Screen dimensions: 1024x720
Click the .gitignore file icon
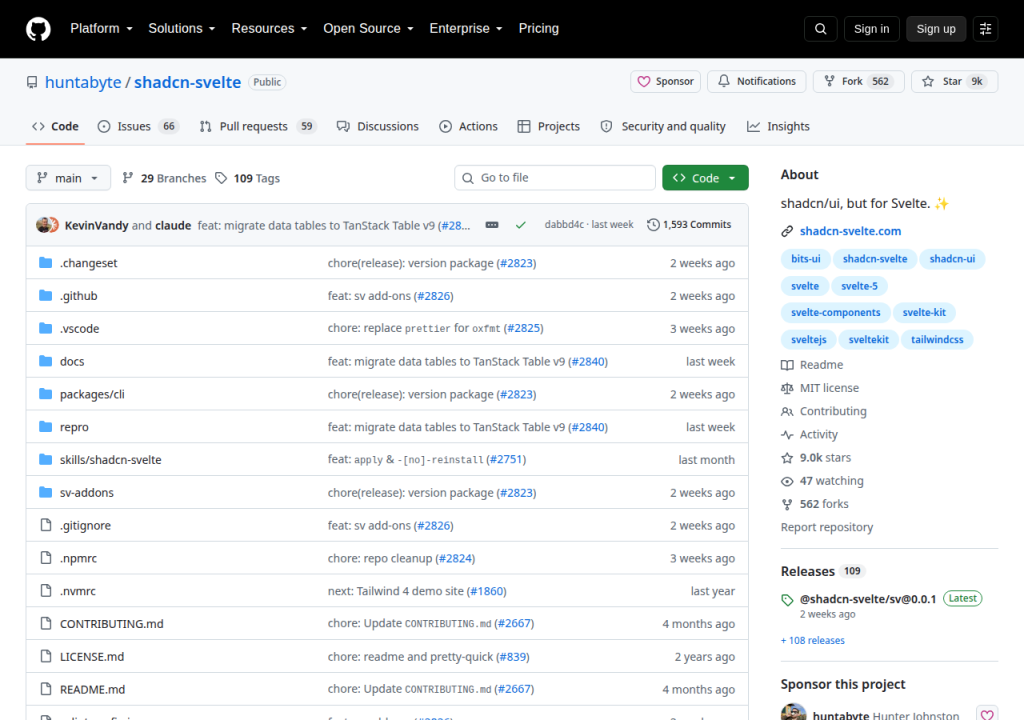tap(46, 525)
